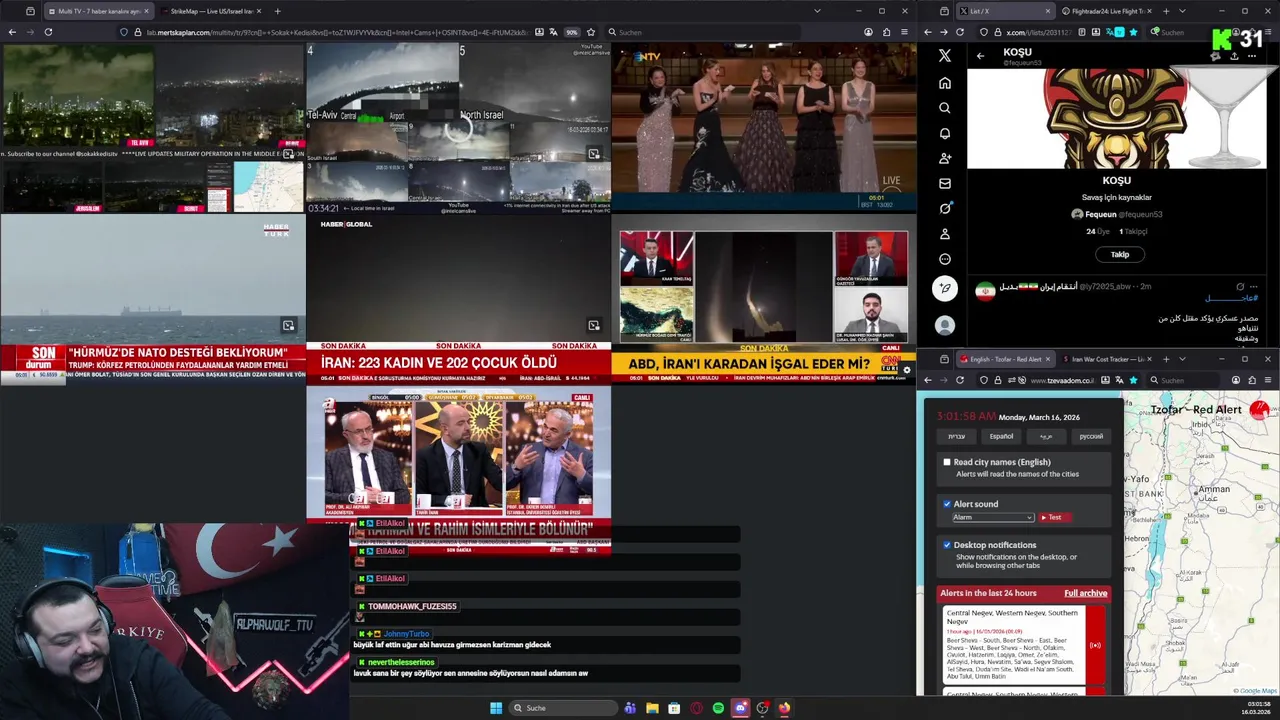Open the 24 Üye members link

coord(1098,231)
